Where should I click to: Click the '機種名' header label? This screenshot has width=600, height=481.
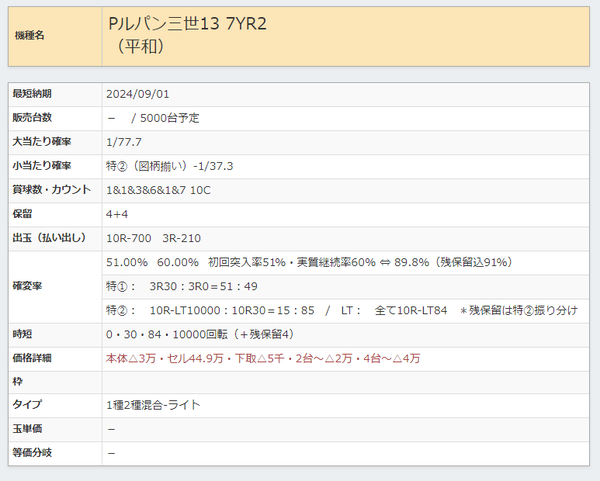29,36
